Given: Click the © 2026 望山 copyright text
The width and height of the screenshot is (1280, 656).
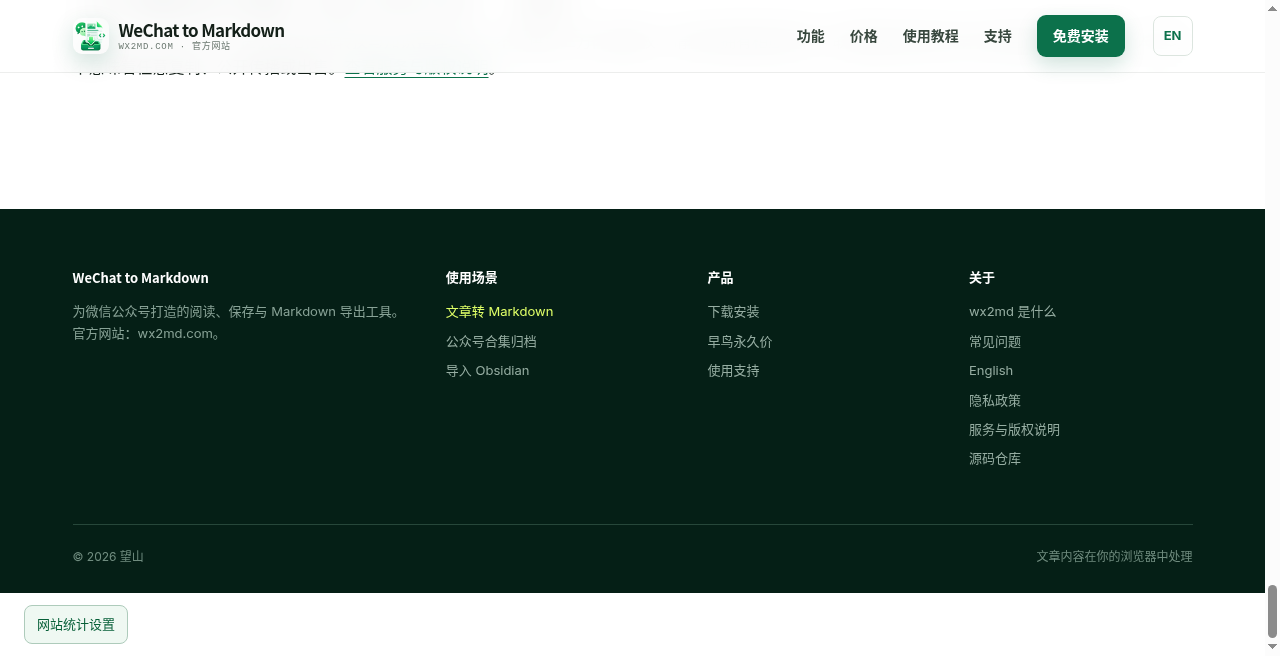Looking at the screenshot, I should coord(108,557).
